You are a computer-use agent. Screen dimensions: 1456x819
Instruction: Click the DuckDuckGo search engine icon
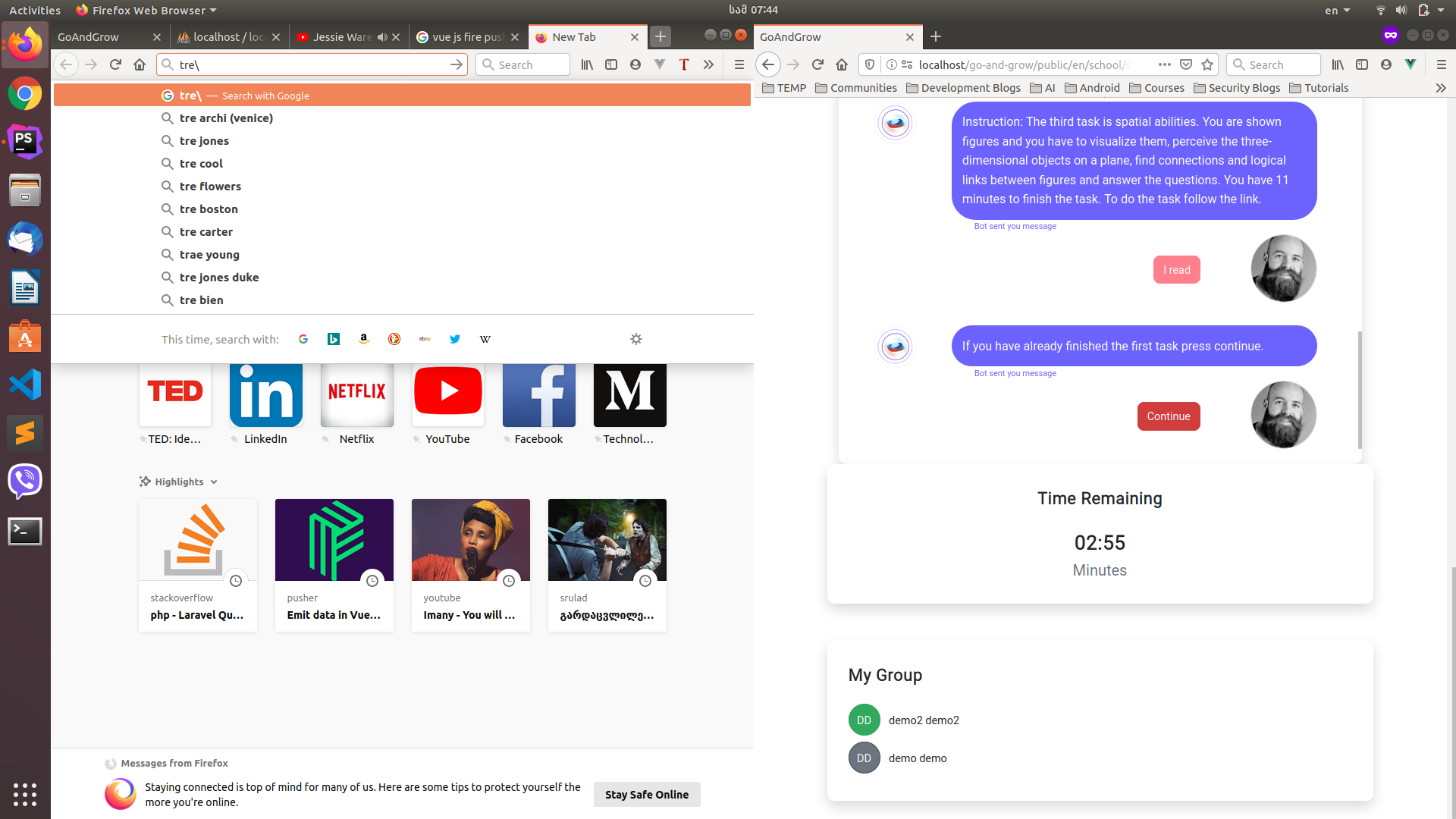coord(394,339)
